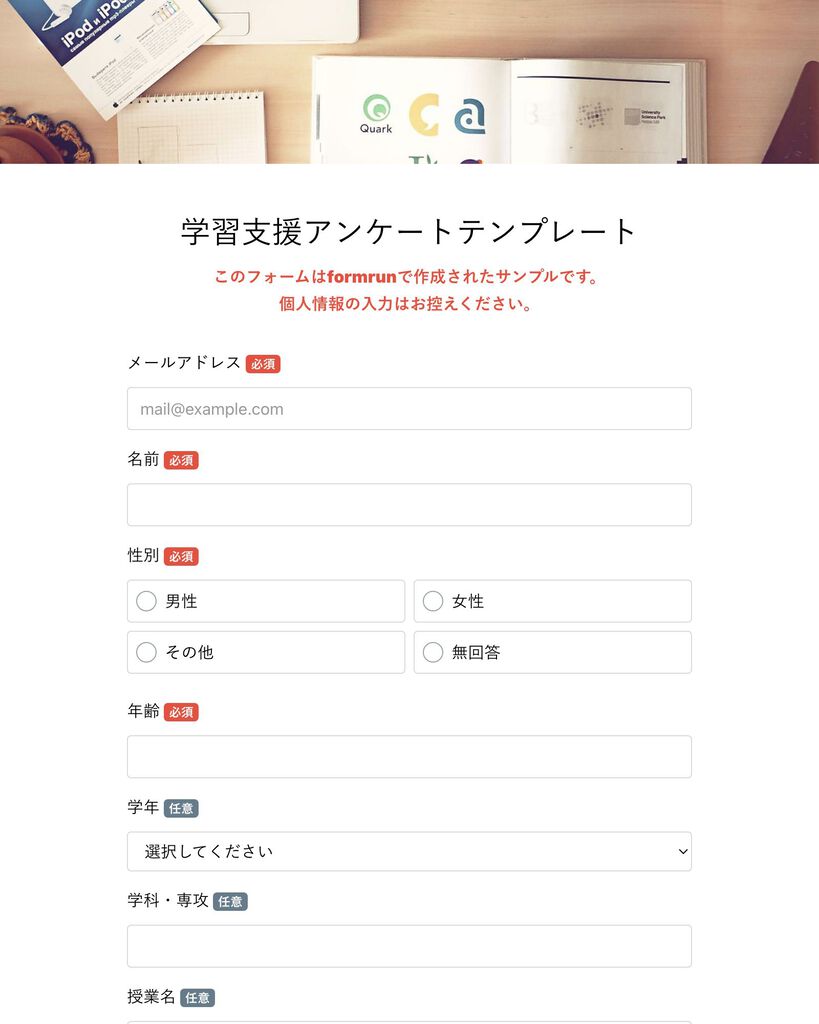Click the 年齢 age input field
Image resolution: width=819 pixels, height=1024 pixels.
(x=409, y=756)
